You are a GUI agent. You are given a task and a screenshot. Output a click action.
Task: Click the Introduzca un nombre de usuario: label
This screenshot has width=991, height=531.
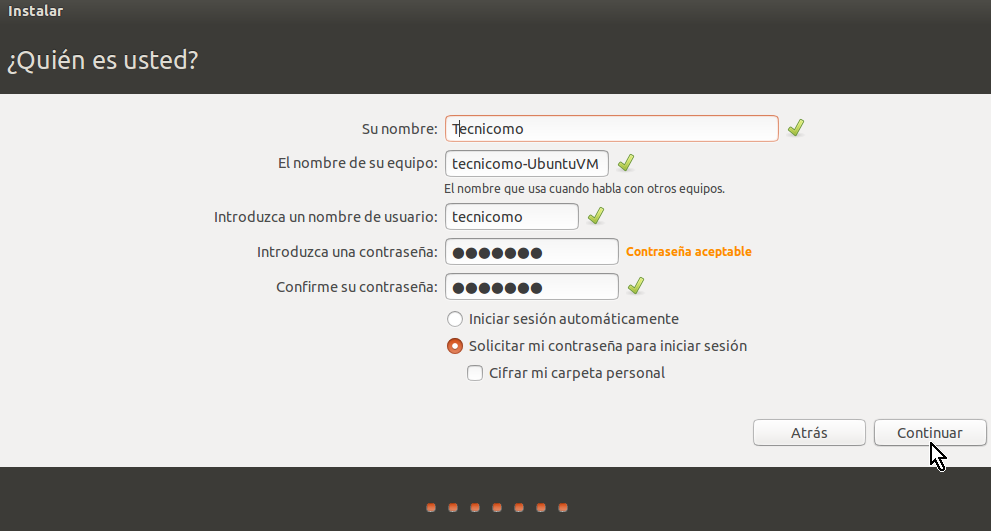point(325,217)
